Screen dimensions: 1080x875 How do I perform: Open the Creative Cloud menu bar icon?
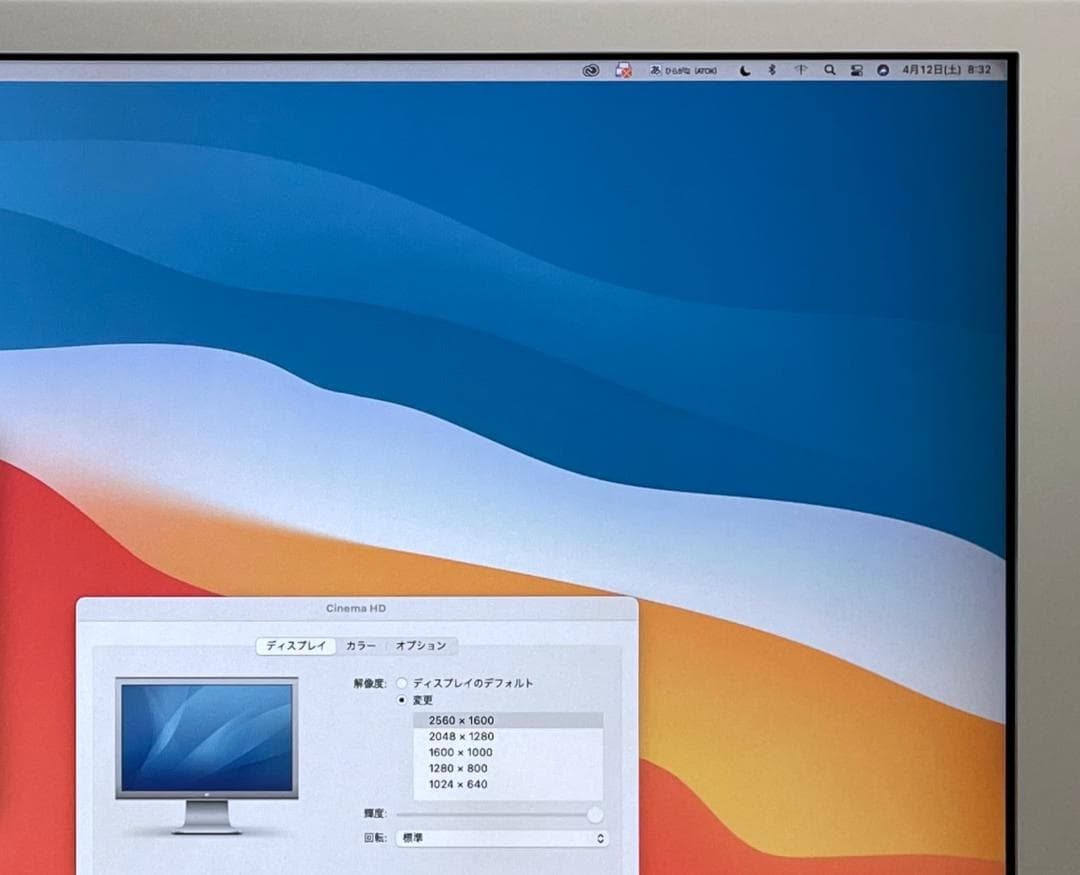[x=589, y=70]
